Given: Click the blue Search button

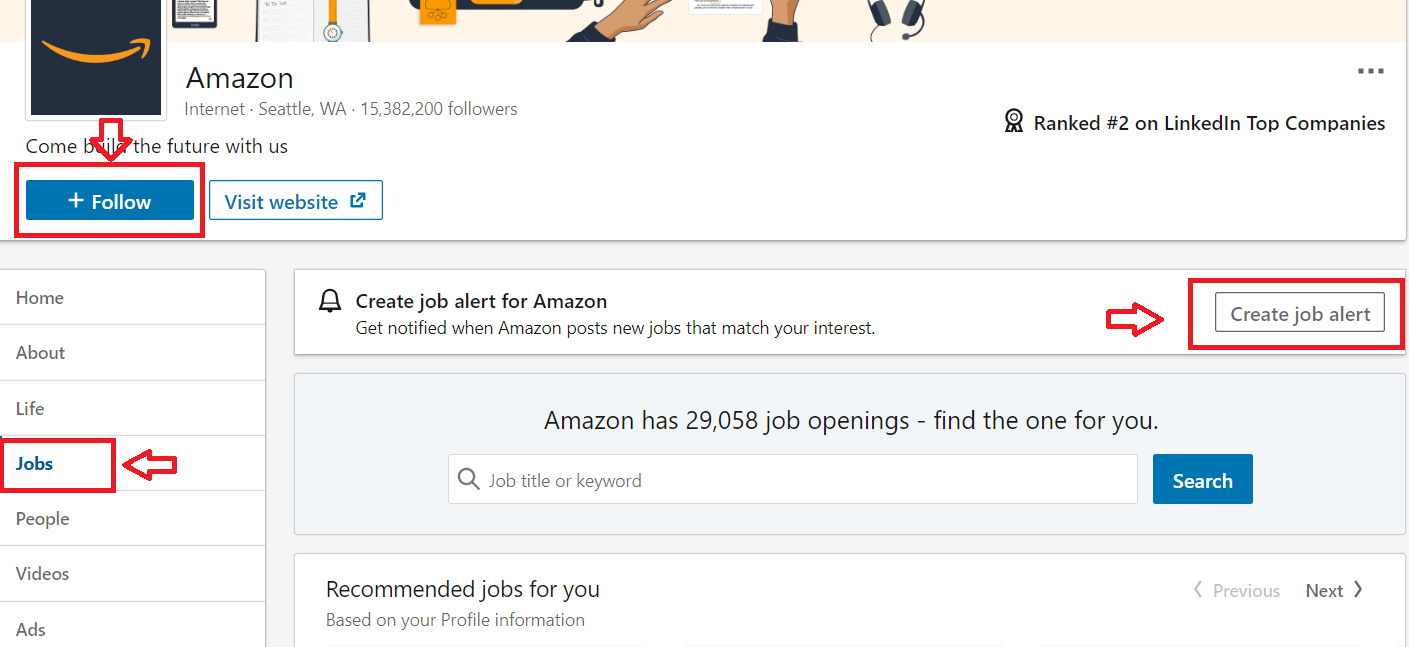Looking at the screenshot, I should pos(1202,479).
